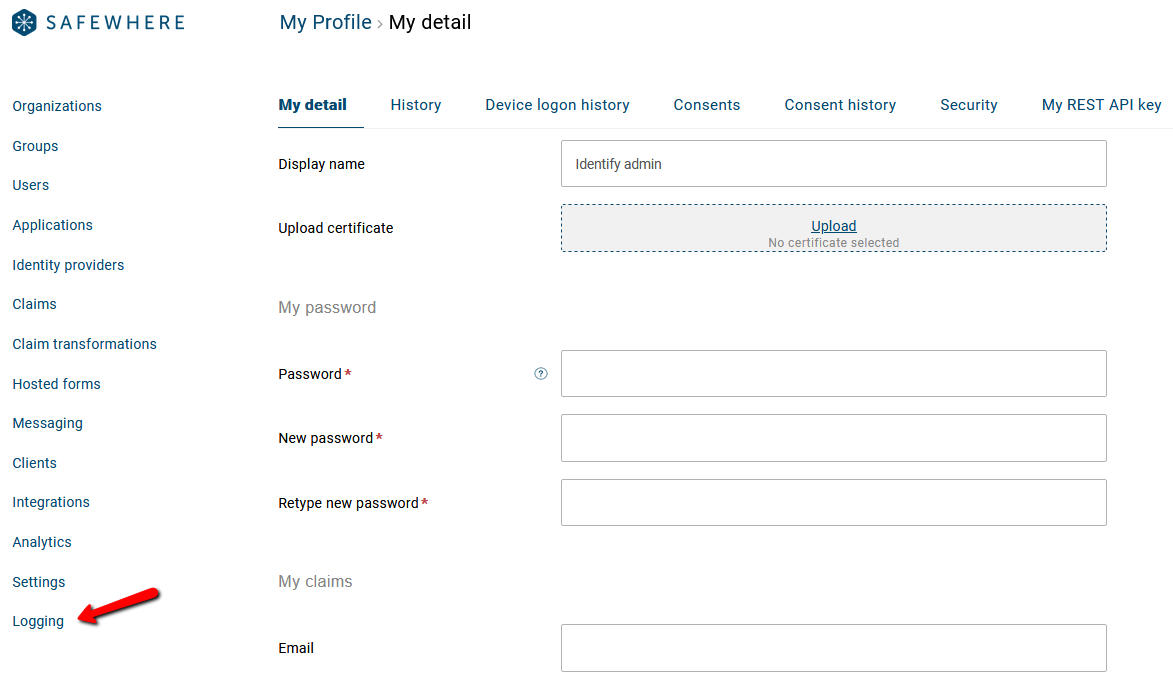Image resolution: width=1173 pixels, height=680 pixels.
Task: Open Settings in the sidebar
Action: pyautogui.click(x=39, y=582)
